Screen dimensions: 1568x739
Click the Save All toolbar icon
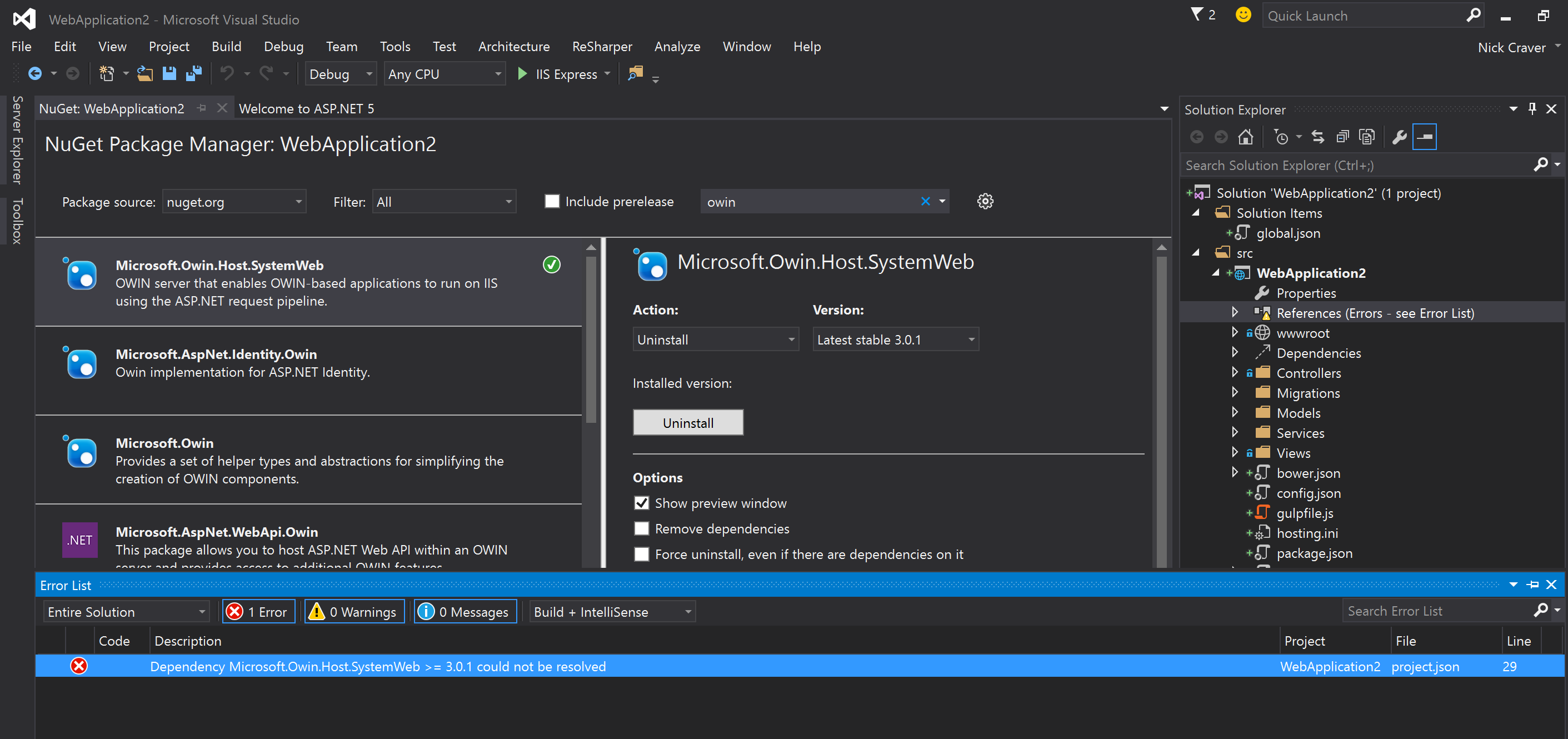pos(193,74)
